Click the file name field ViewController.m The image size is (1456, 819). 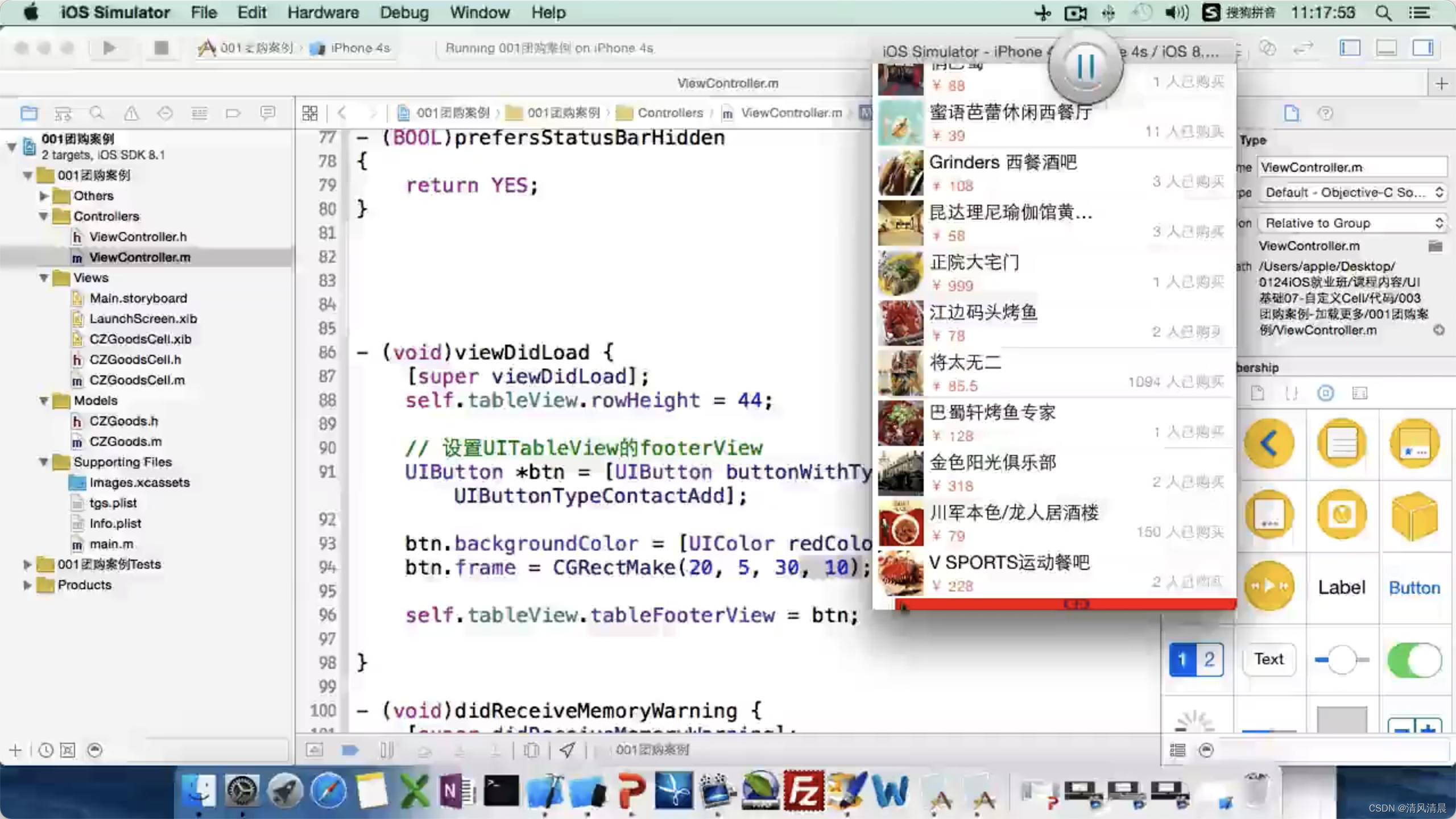click(x=1352, y=167)
